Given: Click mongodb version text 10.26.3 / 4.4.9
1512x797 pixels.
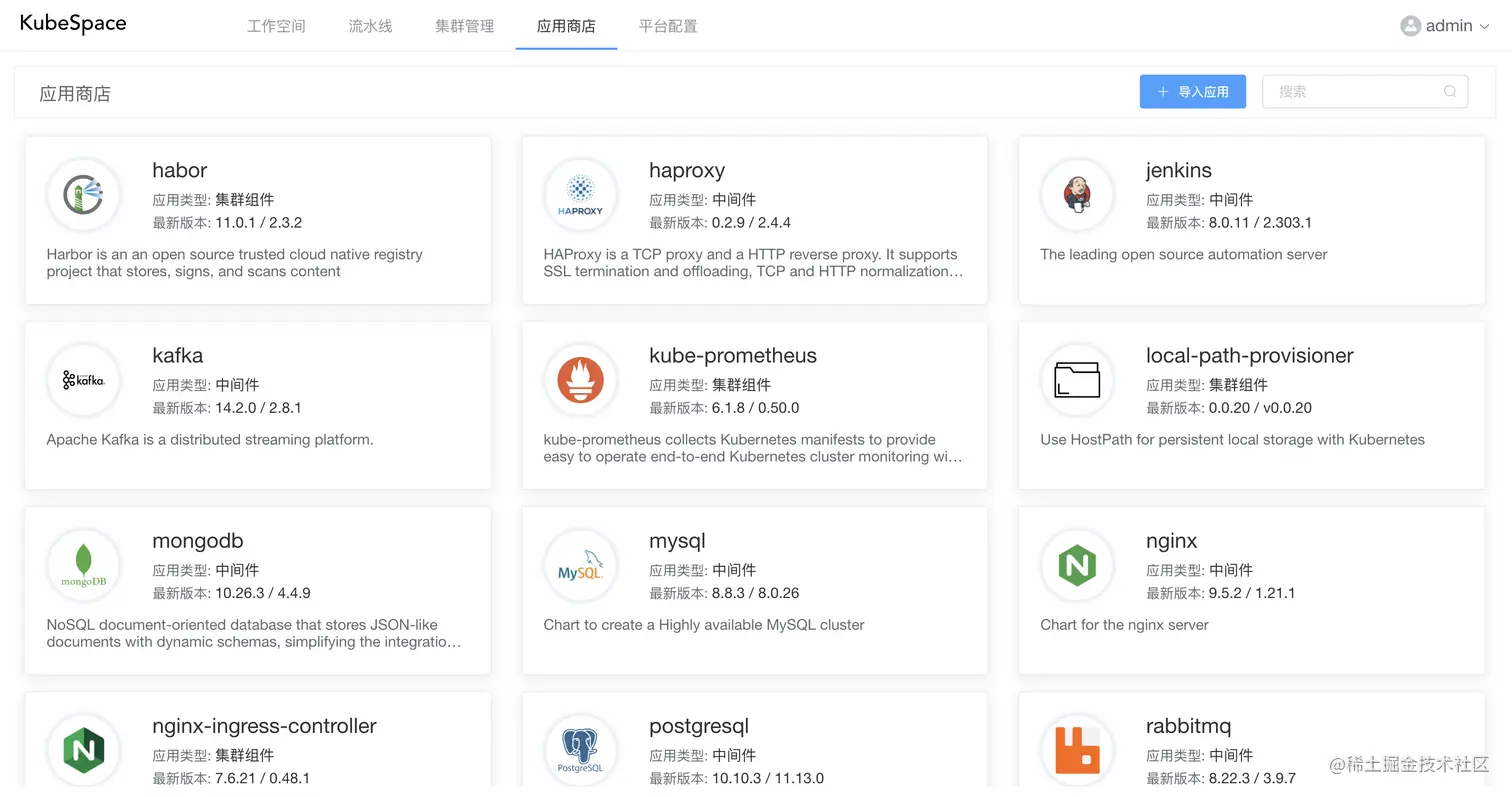Looking at the screenshot, I should [263, 593].
